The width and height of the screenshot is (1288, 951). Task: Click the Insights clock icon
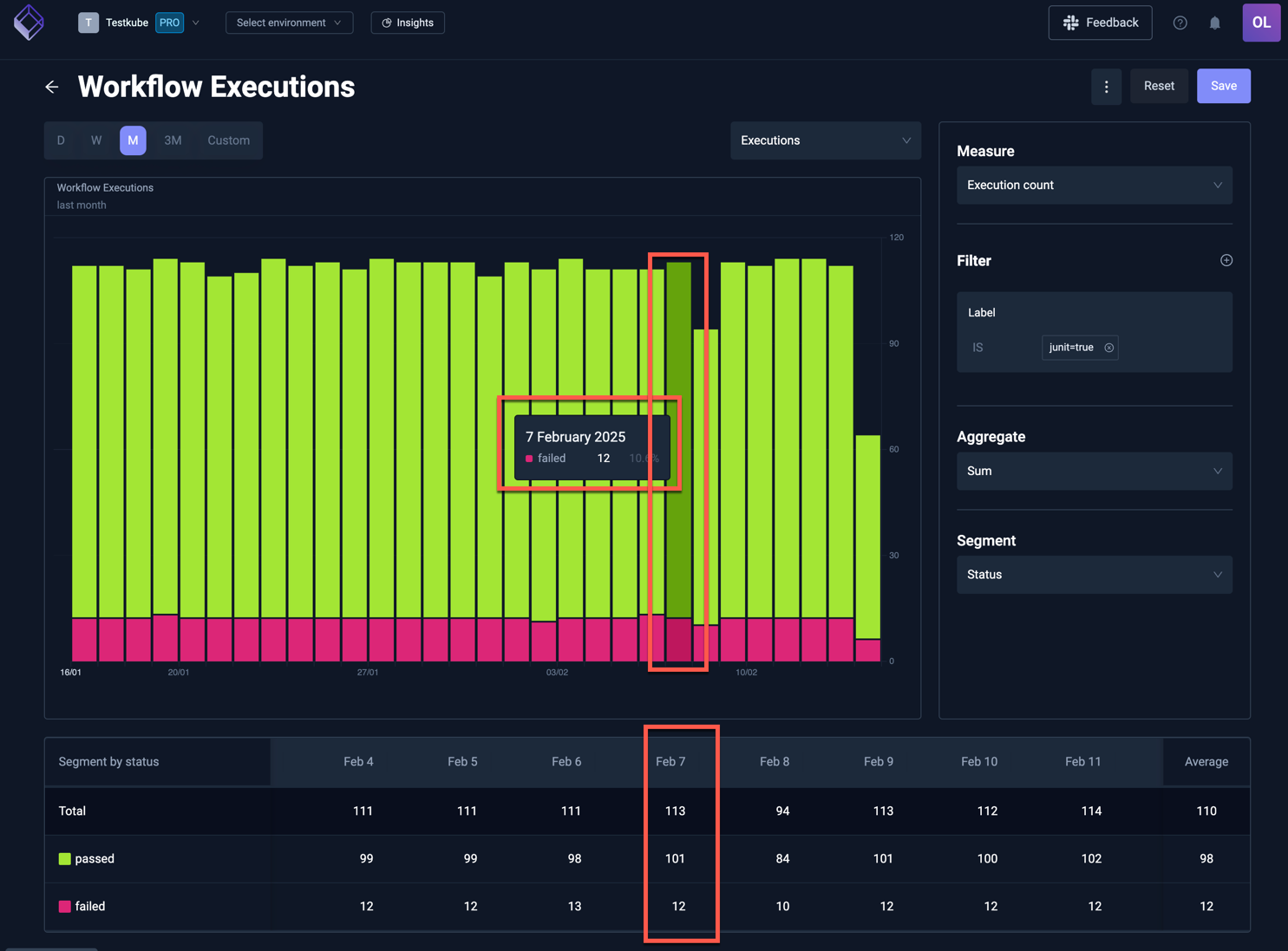[387, 23]
